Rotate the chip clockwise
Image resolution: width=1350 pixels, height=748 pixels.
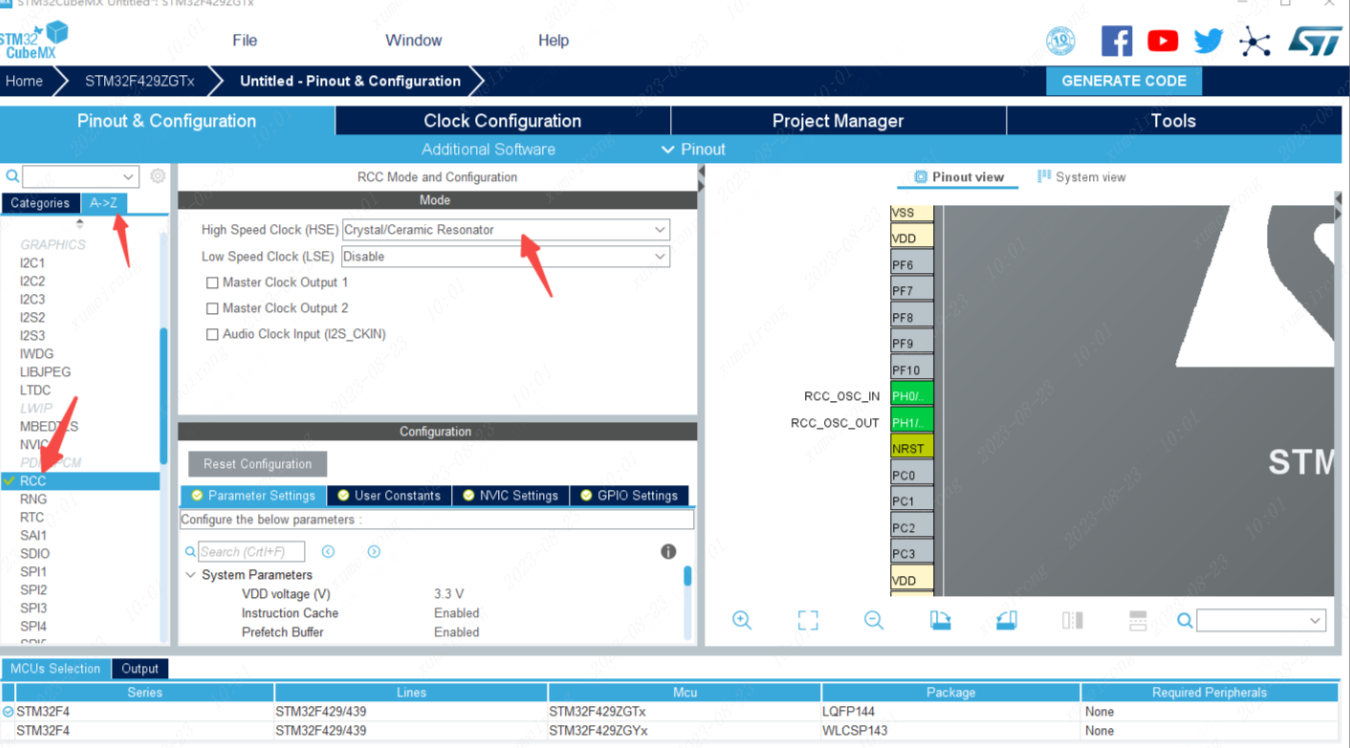coord(940,620)
